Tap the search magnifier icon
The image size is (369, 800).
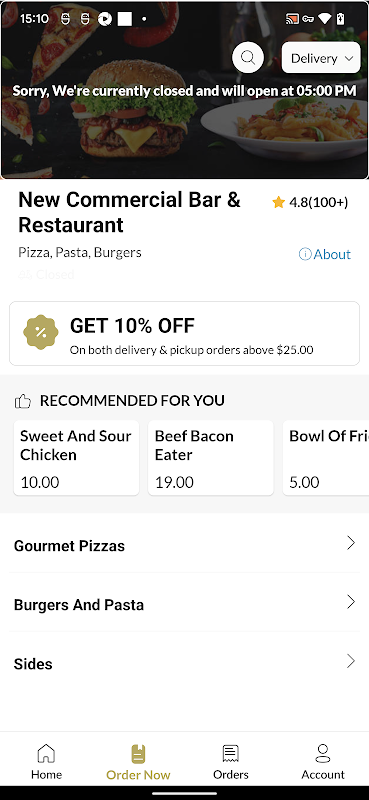pos(248,58)
